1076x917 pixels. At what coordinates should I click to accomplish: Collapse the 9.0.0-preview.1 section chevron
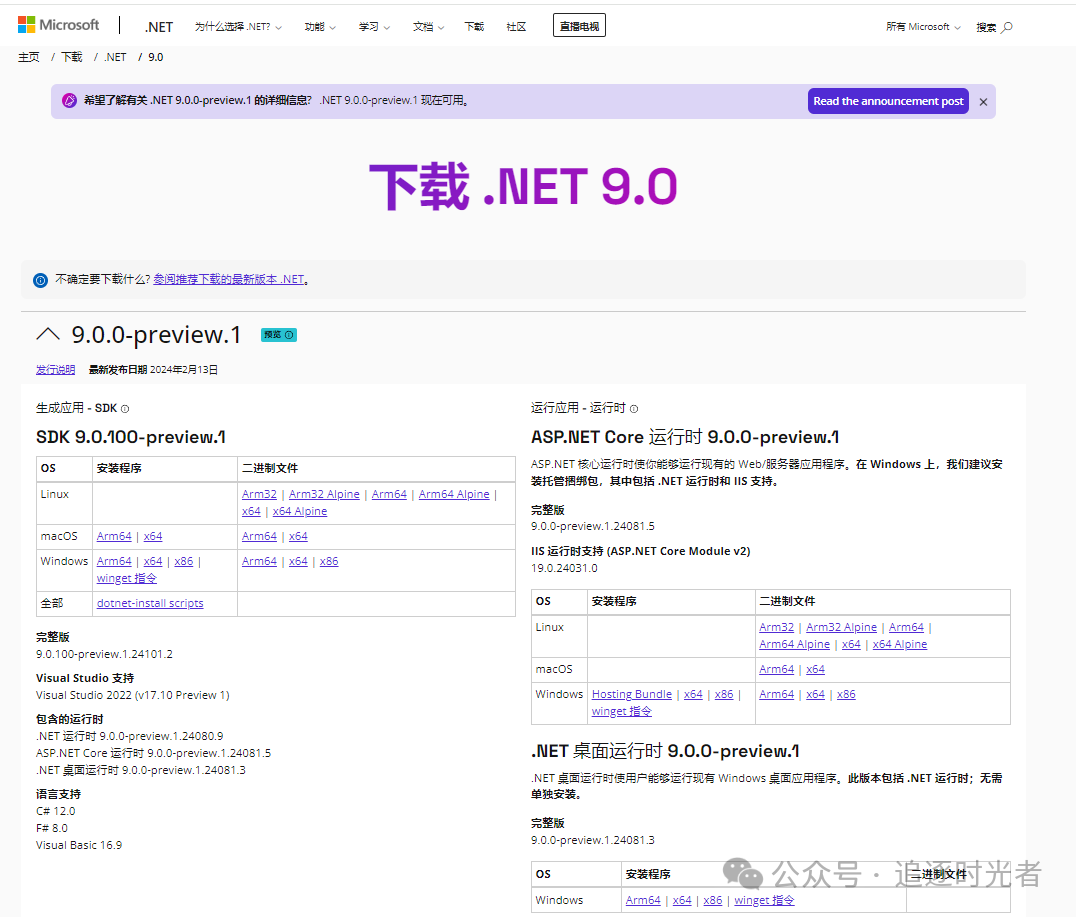pos(48,334)
